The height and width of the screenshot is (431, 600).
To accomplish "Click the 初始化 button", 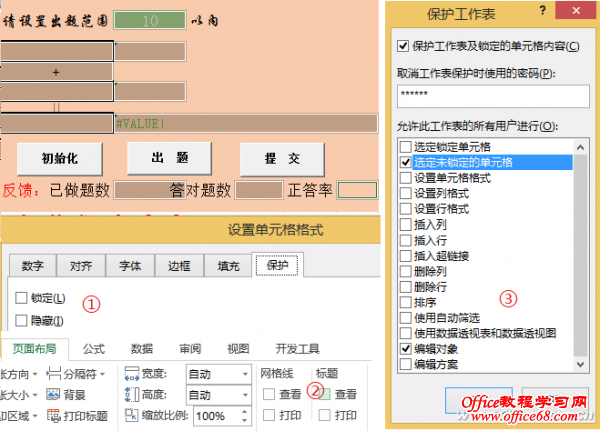I will coord(60,159).
